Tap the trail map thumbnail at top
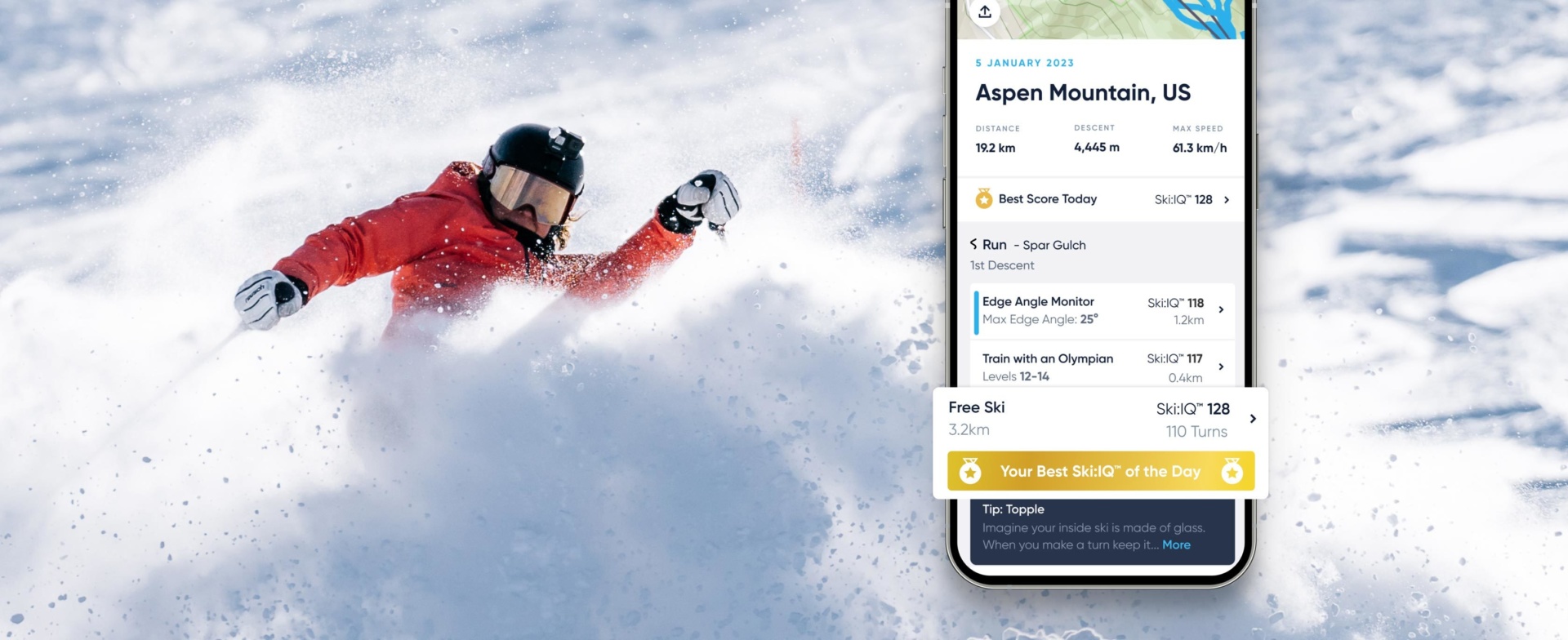The width and height of the screenshot is (1568, 640). [x=1101, y=19]
